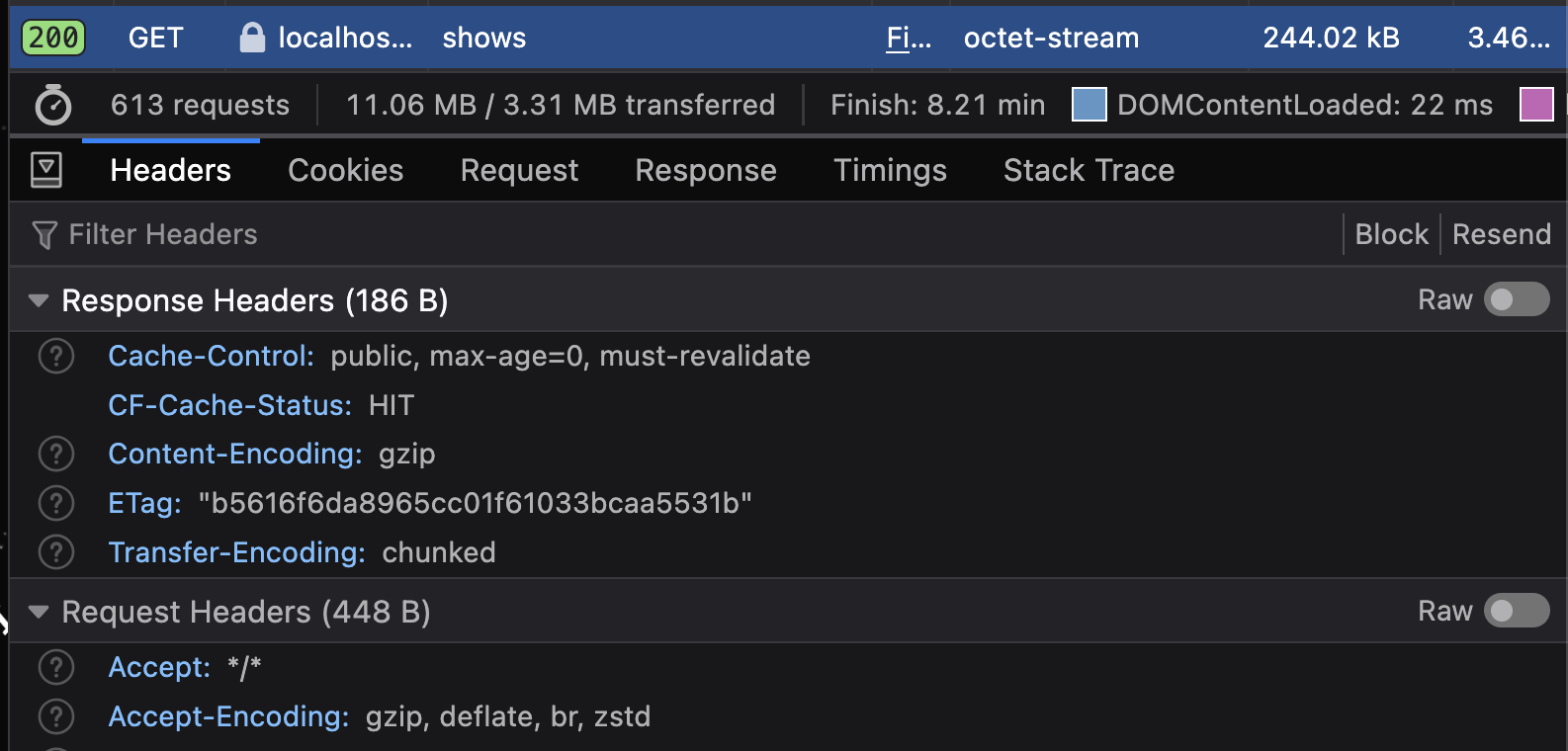Click the toggle details pane icon

(x=46, y=170)
